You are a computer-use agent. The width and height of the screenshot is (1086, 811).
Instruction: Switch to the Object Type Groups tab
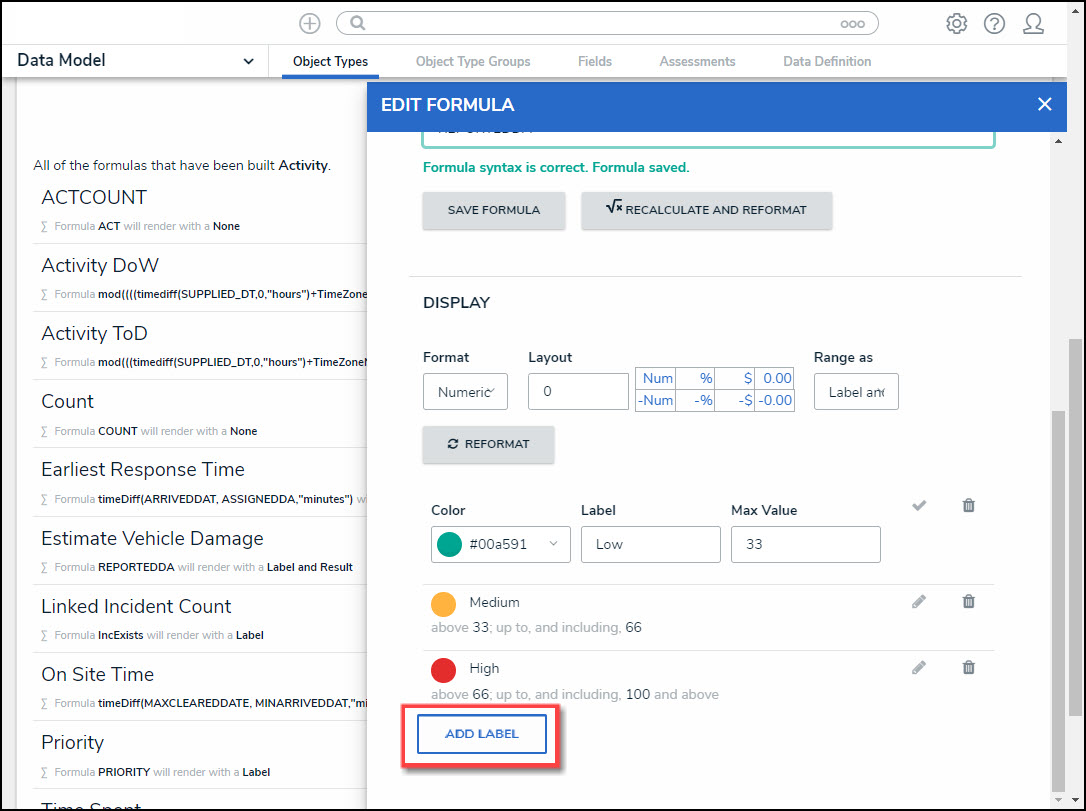(x=473, y=62)
